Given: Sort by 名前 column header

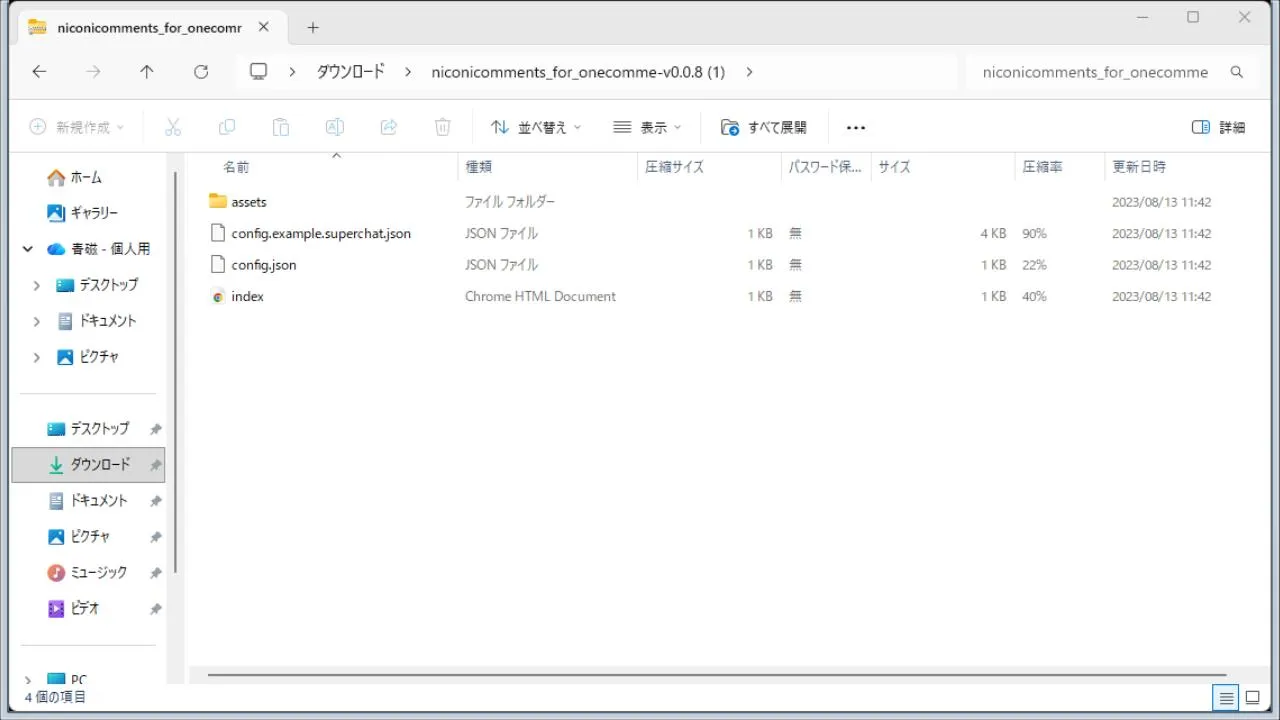Looking at the screenshot, I should tap(236, 167).
